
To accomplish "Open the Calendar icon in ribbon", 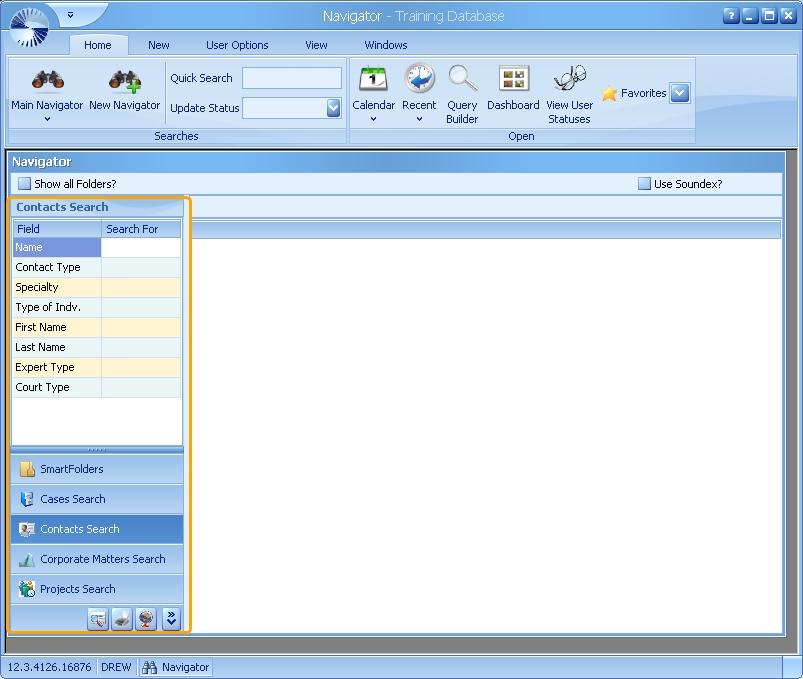I will pyautogui.click(x=373, y=79).
